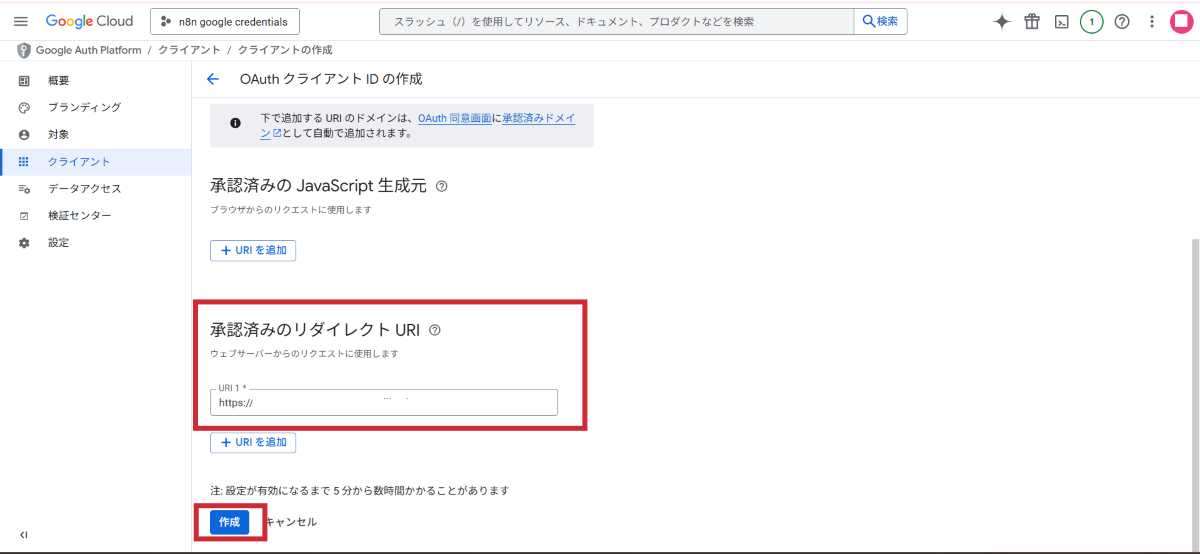1200x554 pixels.
Task: Open the notifications badge showing 1
Action: point(1092,21)
